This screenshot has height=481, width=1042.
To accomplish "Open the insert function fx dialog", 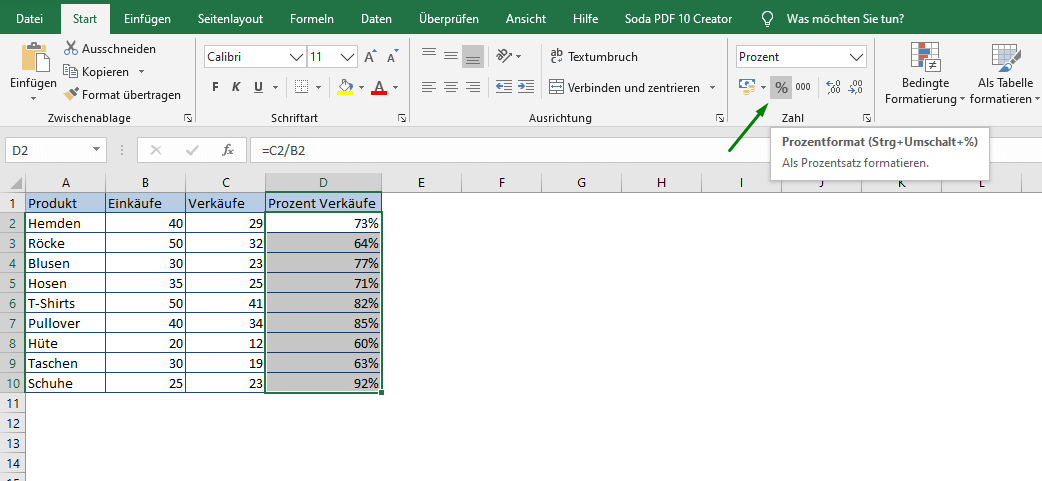I will tap(228, 150).
